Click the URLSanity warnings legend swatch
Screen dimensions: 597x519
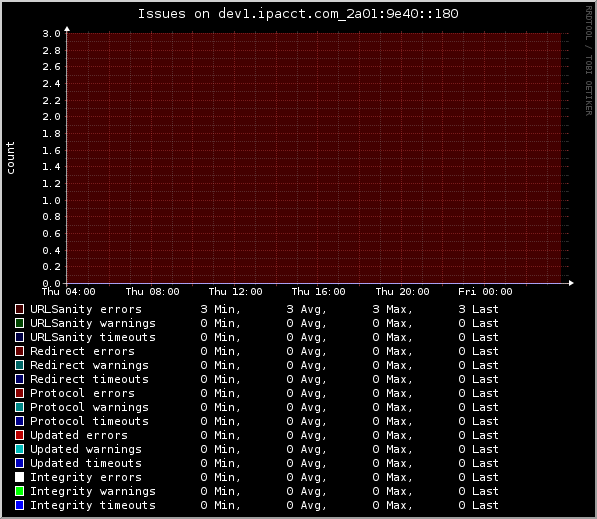19,323
